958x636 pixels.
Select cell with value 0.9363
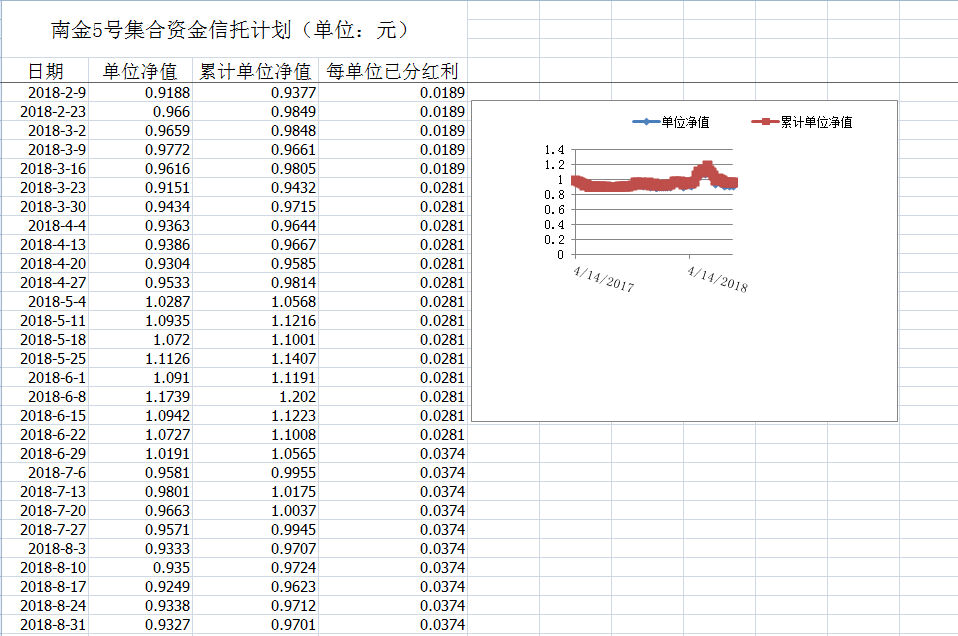tap(141, 225)
